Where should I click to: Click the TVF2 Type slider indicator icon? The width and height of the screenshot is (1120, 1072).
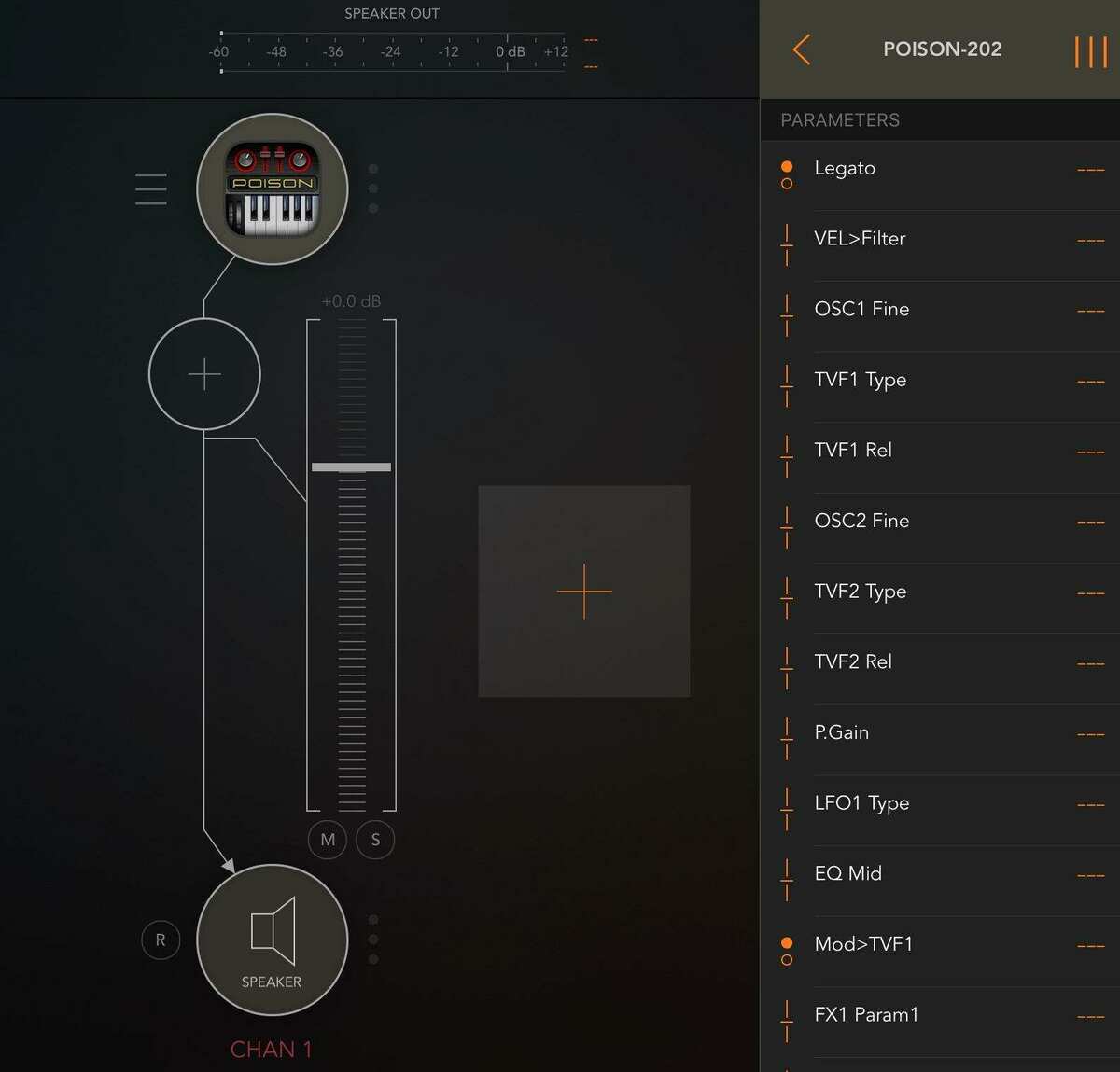pos(787,598)
